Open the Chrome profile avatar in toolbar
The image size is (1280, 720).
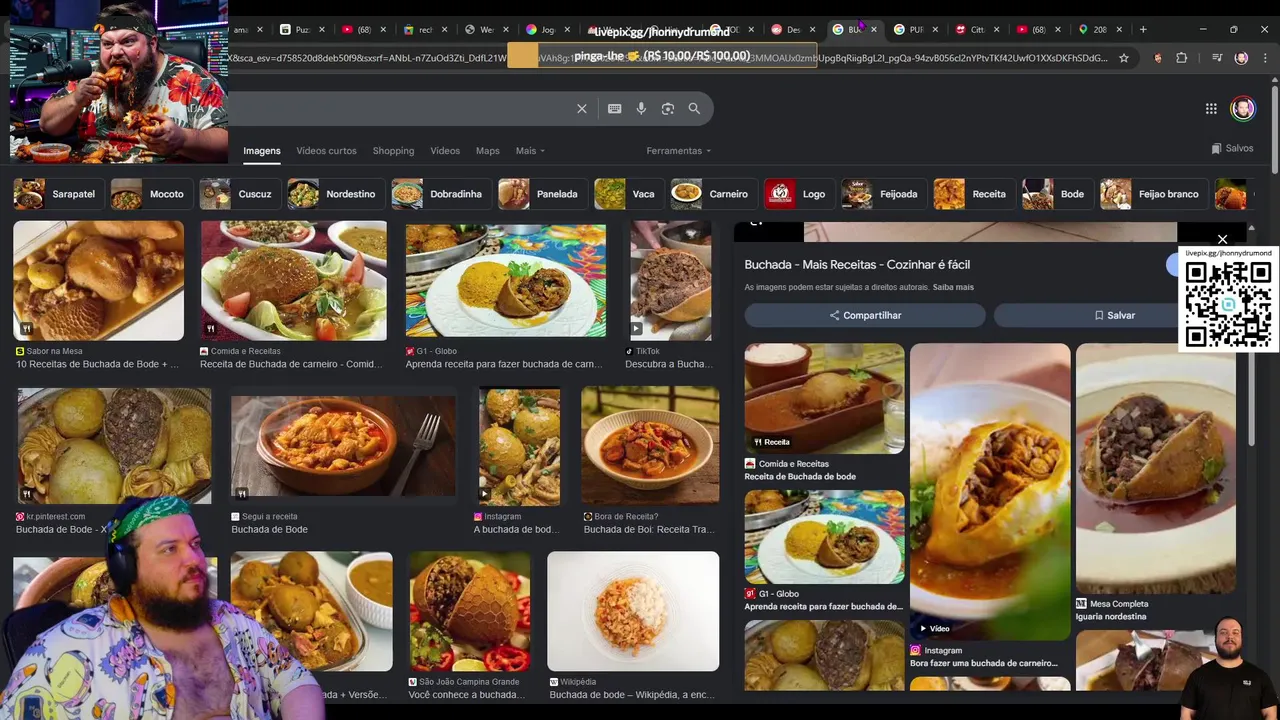coord(1241,58)
